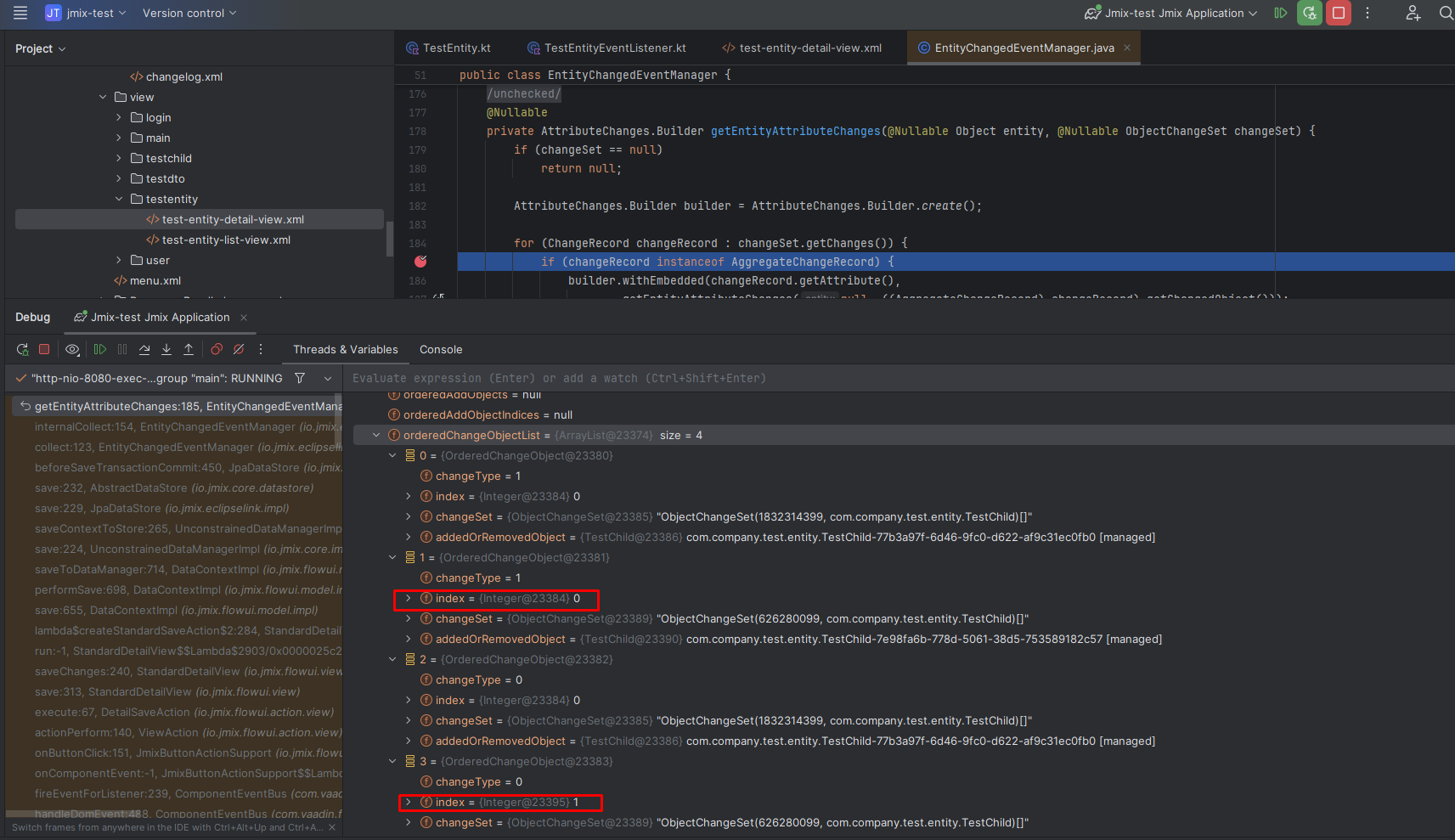Image resolution: width=1455 pixels, height=840 pixels.
Task: Switch to Threads & Variables tab
Action: [346, 349]
